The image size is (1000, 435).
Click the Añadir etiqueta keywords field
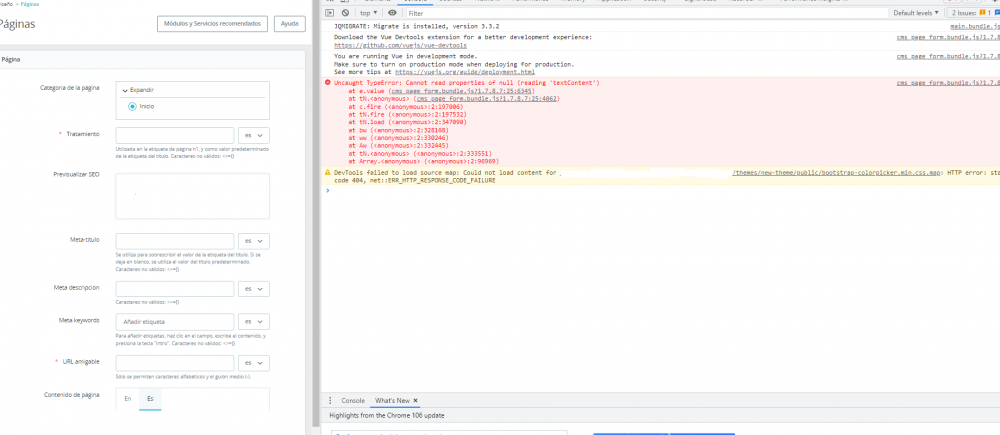175,321
